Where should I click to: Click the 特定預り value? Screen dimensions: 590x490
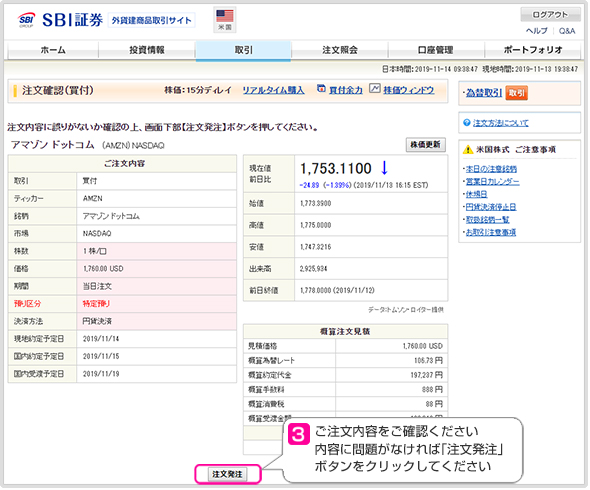[x=96, y=304]
